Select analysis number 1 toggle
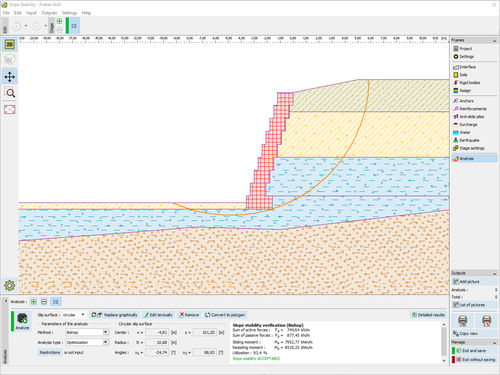500x375 pixels. pyautogui.click(x=55, y=302)
